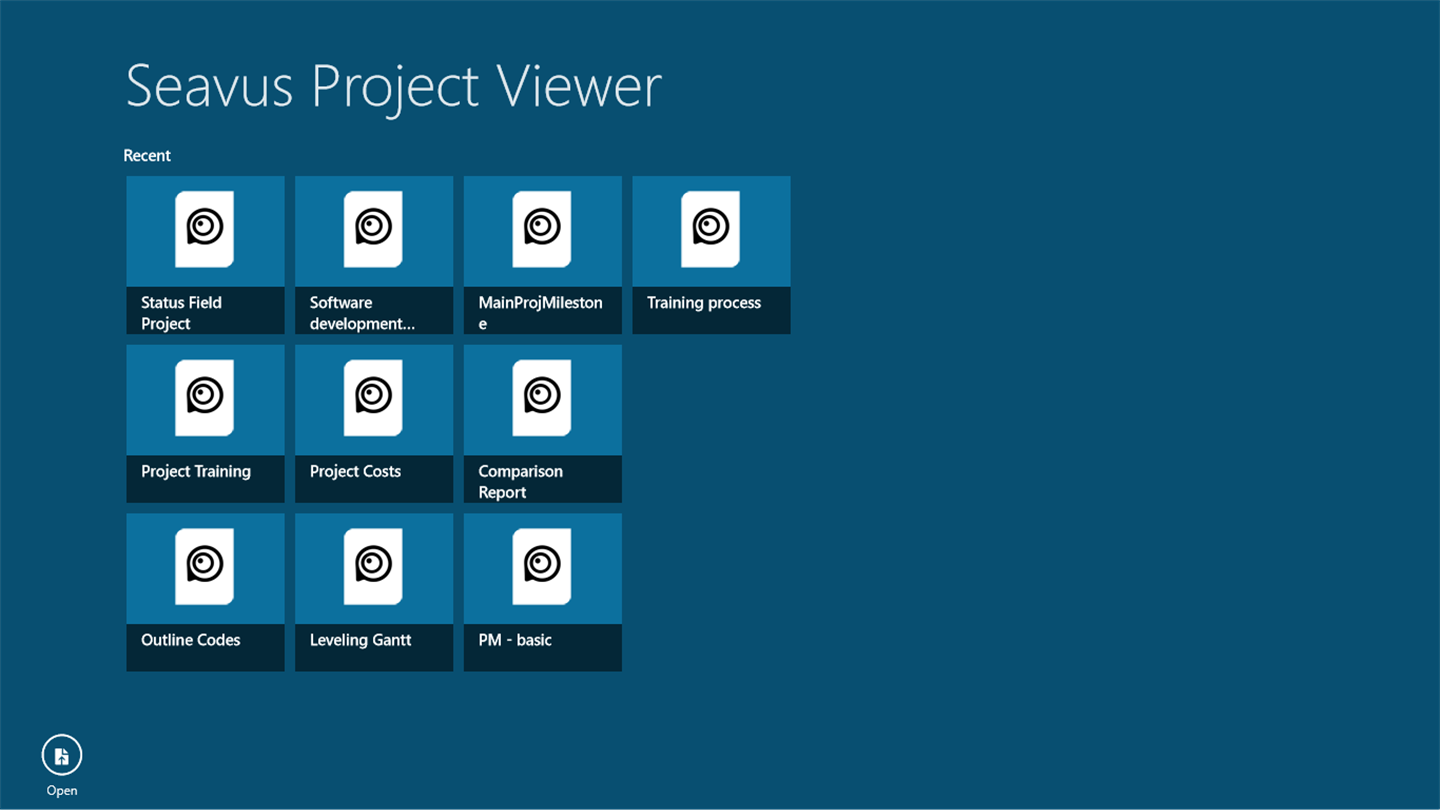
Task: Click the "Seavus Project Viewer" title
Action: [393, 87]
